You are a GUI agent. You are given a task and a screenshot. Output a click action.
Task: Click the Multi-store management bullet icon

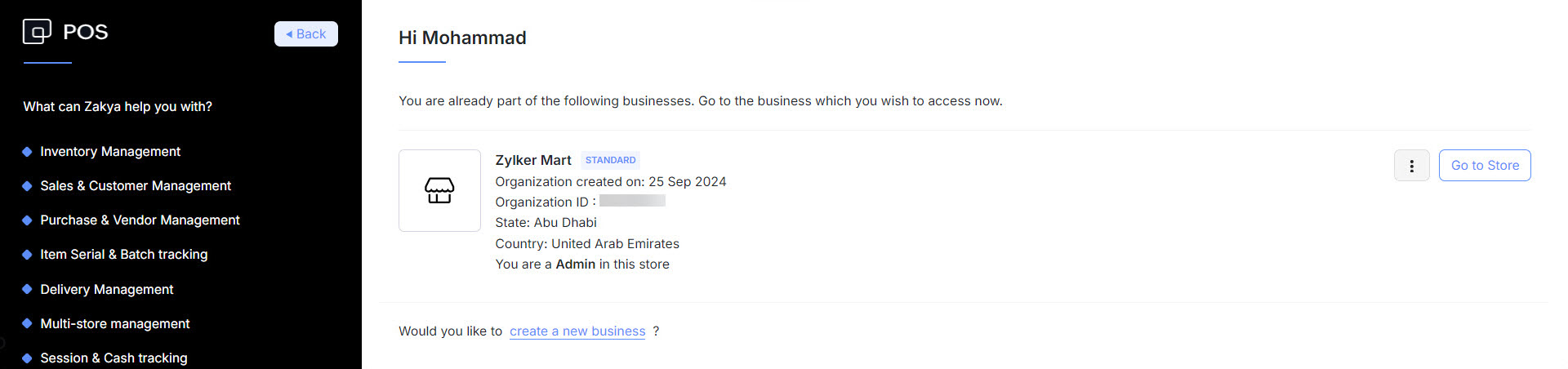coord(27,324)
